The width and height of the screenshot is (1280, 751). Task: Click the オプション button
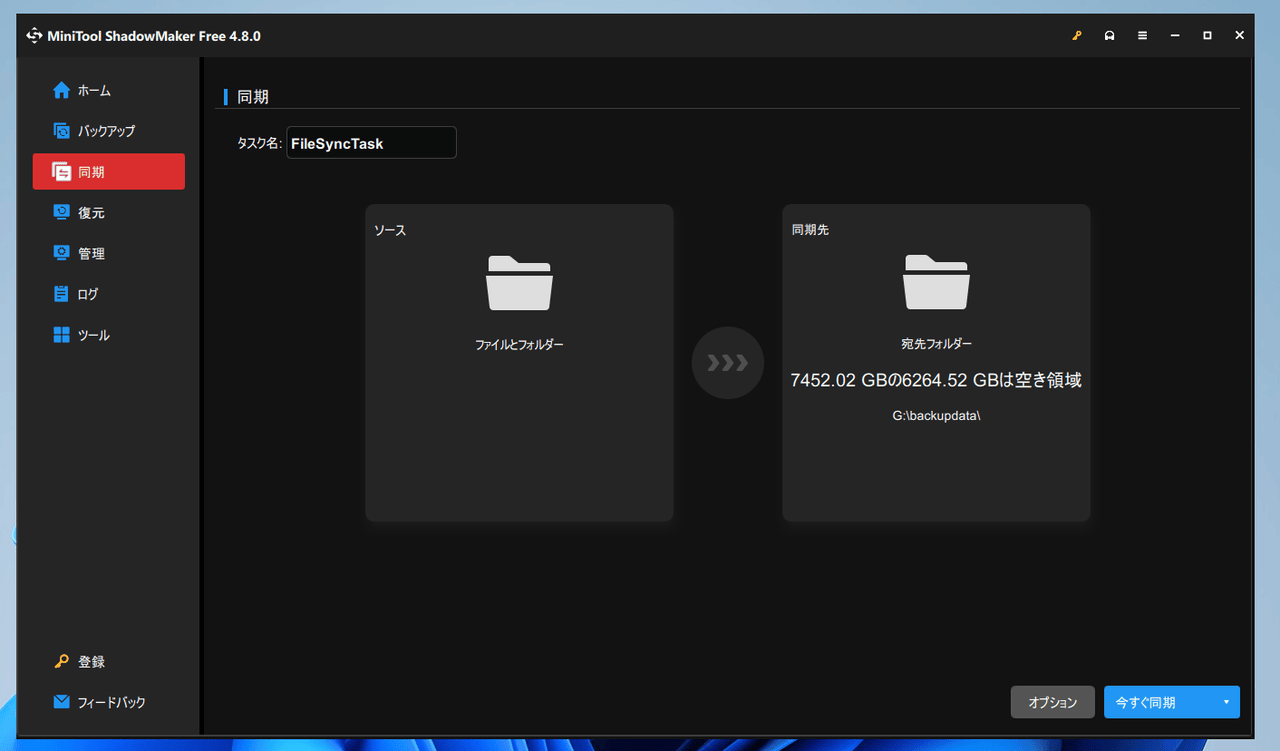[1052, 702]
